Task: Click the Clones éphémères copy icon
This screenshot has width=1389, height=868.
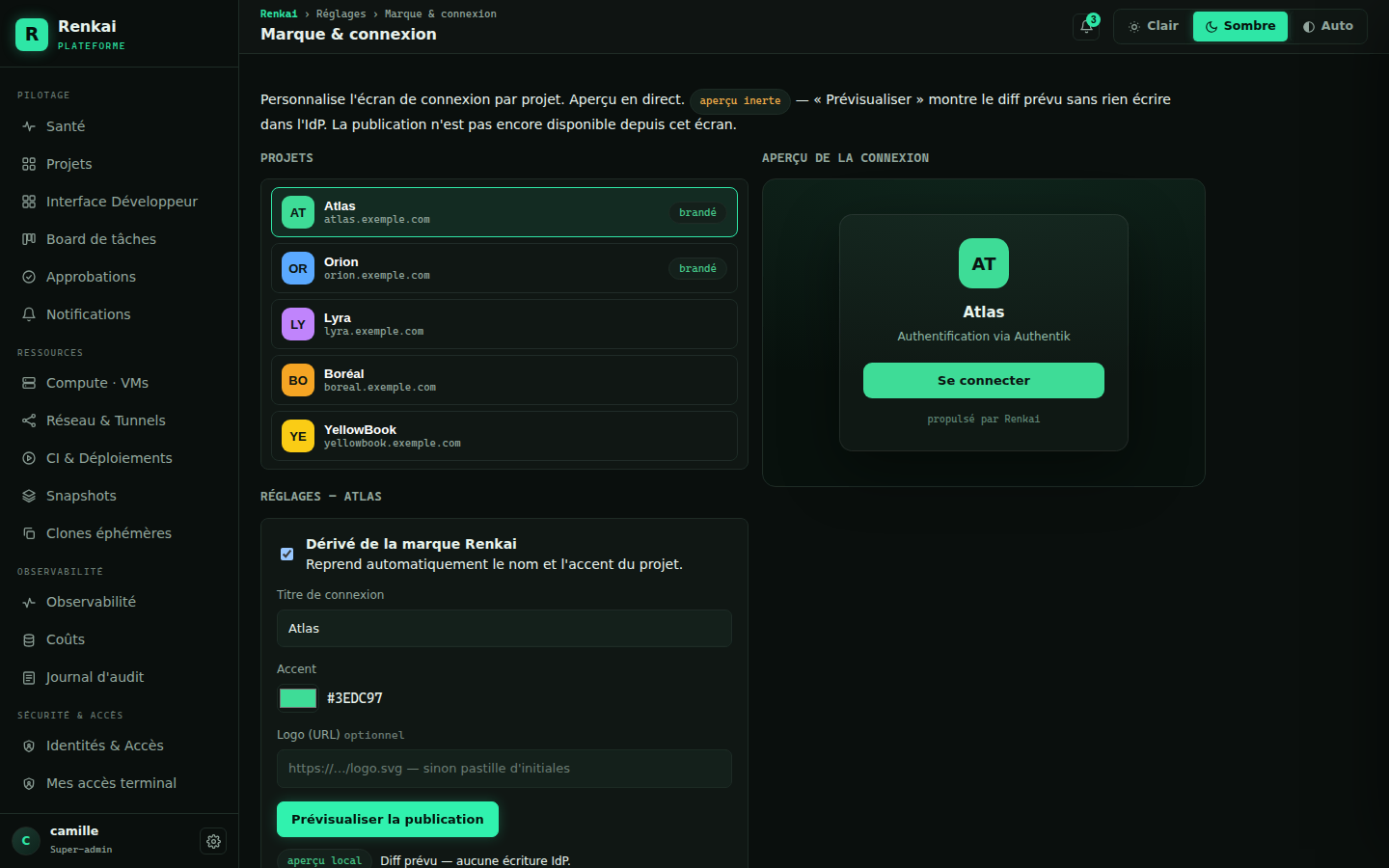Action: click(x=29, y=533)
